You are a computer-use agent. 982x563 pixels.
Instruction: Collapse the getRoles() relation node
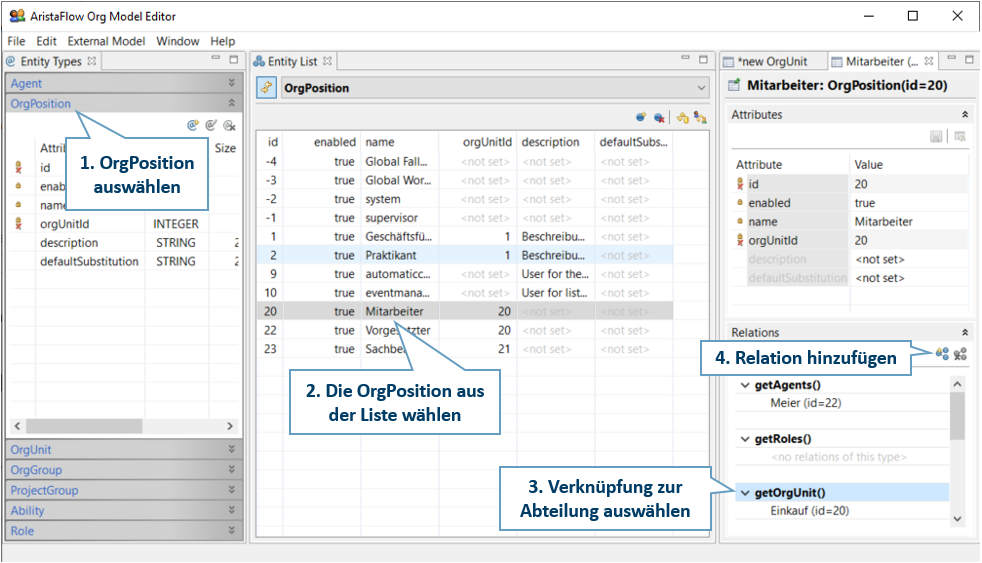pos(745,439)
